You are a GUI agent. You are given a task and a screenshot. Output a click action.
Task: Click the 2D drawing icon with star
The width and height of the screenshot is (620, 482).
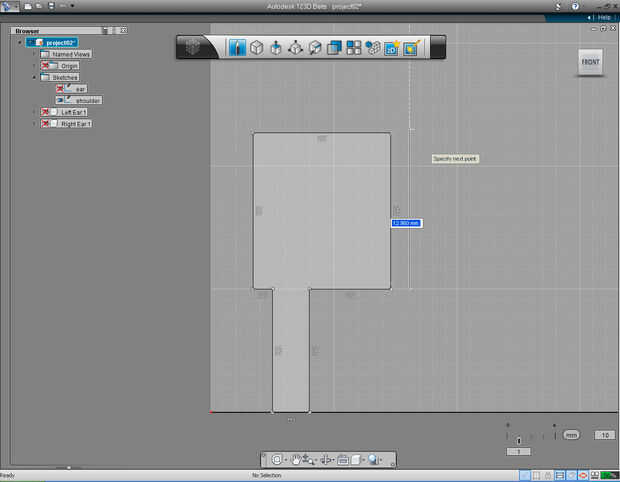(392, 48)
